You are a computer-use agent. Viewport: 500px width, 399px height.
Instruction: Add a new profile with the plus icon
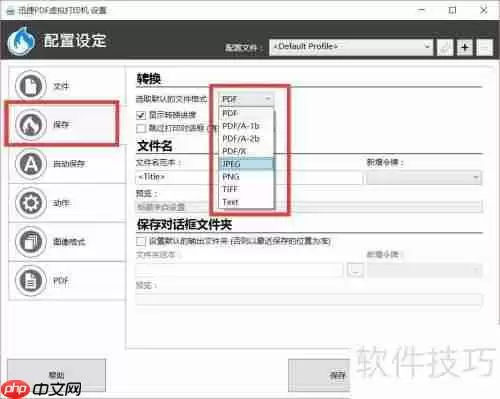pyautogui.click(x=465, y=47)
